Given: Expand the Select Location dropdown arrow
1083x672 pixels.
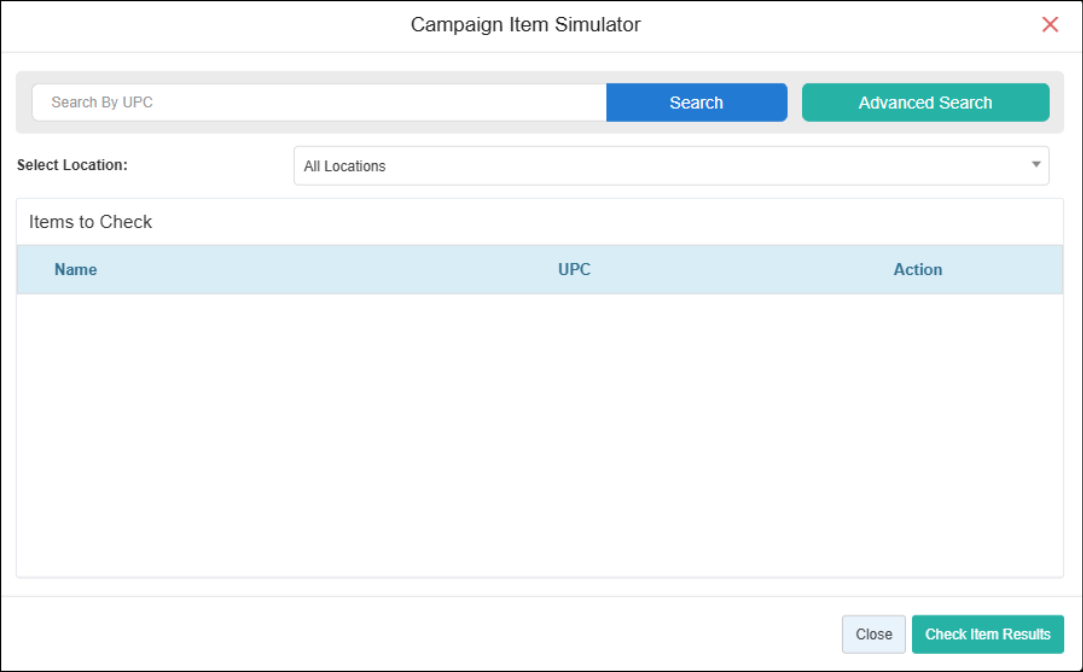Looking at the screenshot, I should [x=1036, y=165].
